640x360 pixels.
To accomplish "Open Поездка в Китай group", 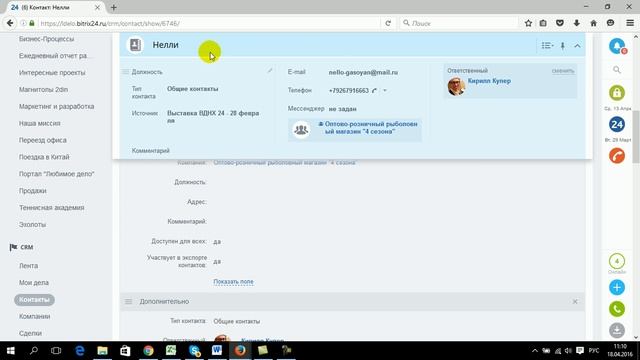I will coord(44,157).
